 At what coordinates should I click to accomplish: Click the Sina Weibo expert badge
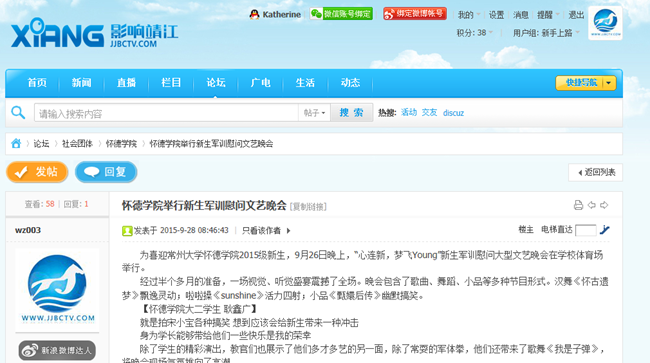pyautogui.click(x=57, y=351)
